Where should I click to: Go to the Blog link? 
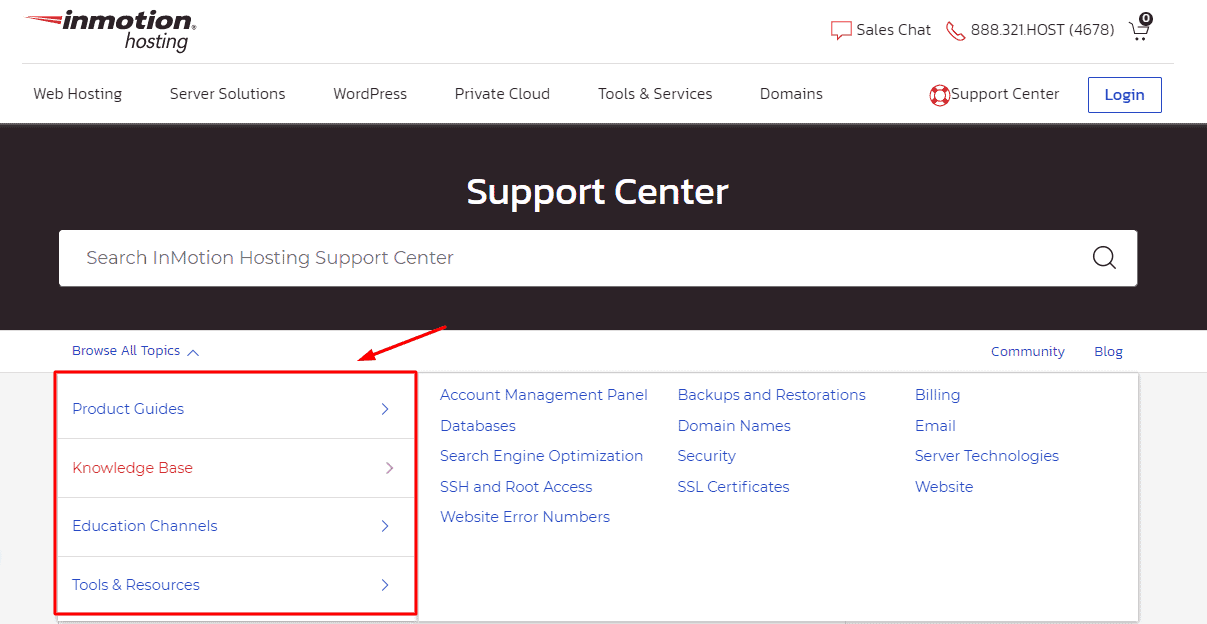pos(1108,352)
